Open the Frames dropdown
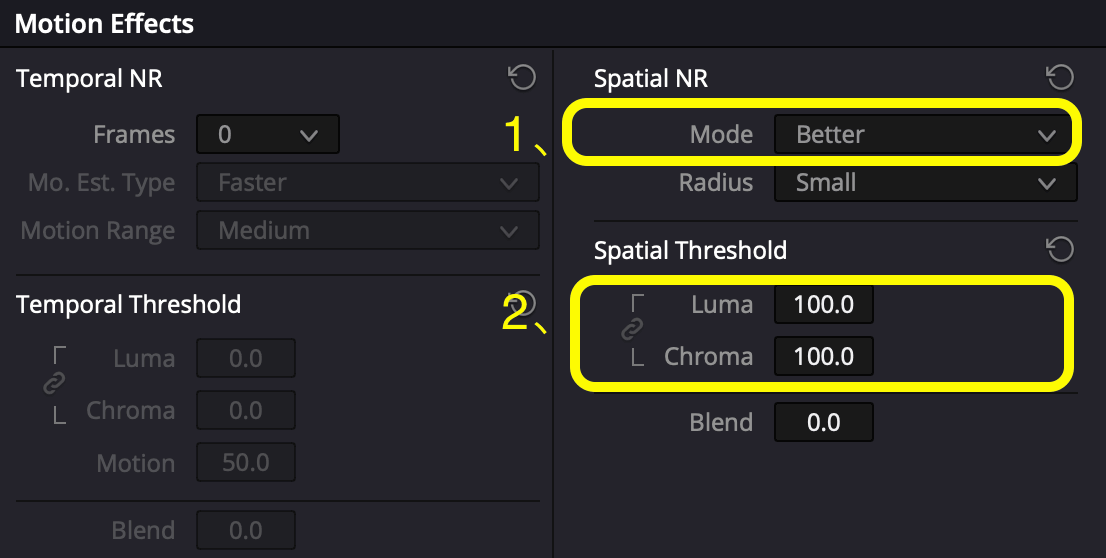 click(268, 134)
